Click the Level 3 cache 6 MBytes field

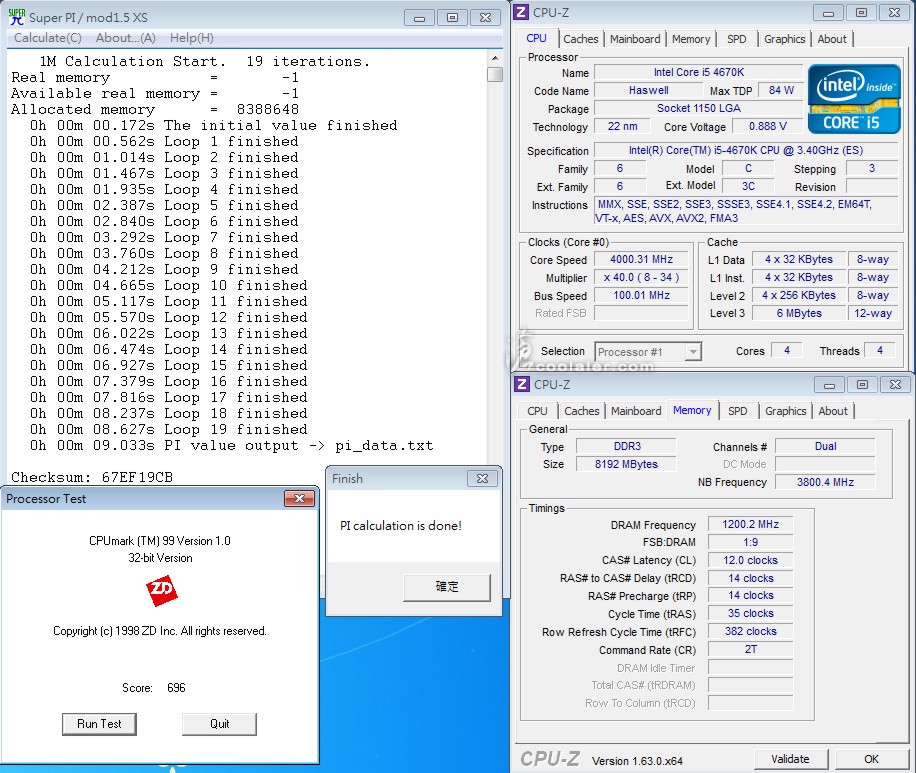point(799,313)
